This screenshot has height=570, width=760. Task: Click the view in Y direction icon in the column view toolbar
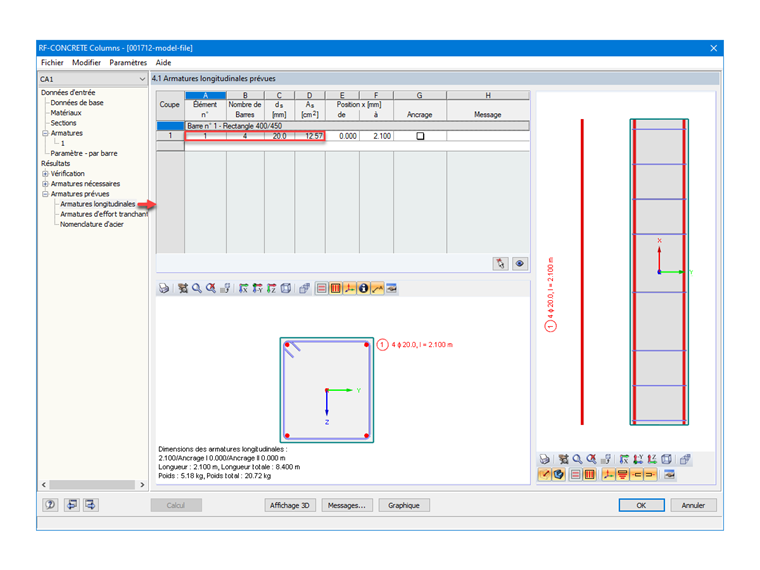coord(638,459)
